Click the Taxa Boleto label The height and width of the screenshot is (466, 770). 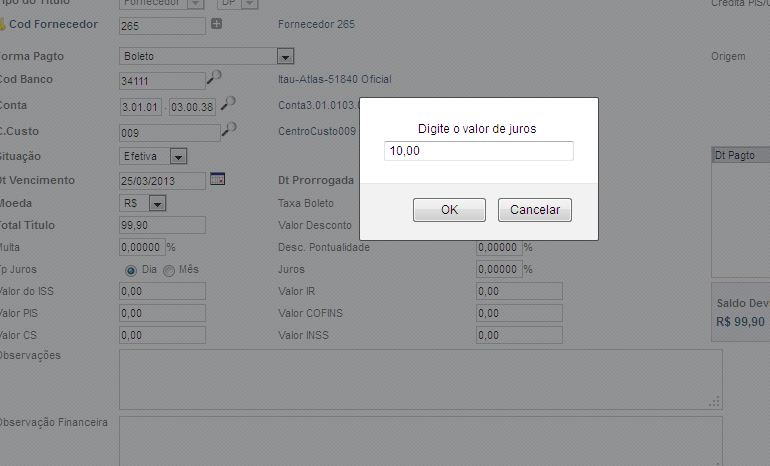[305, 203]
